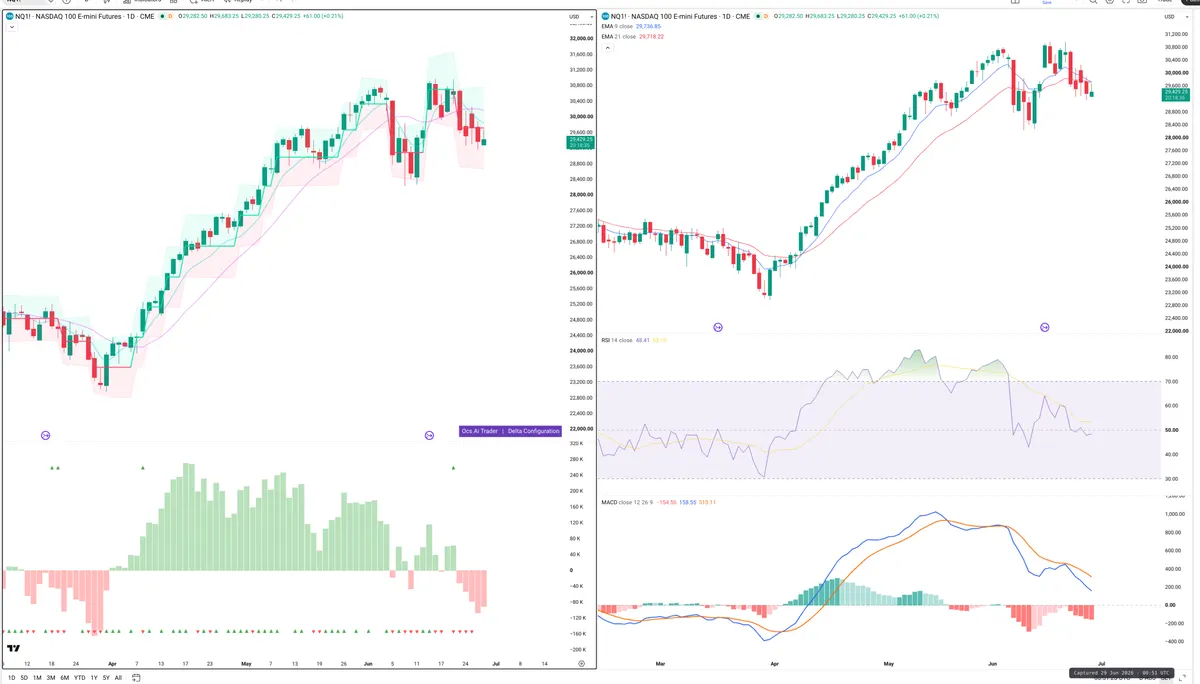Select the YTD time range

79,677
